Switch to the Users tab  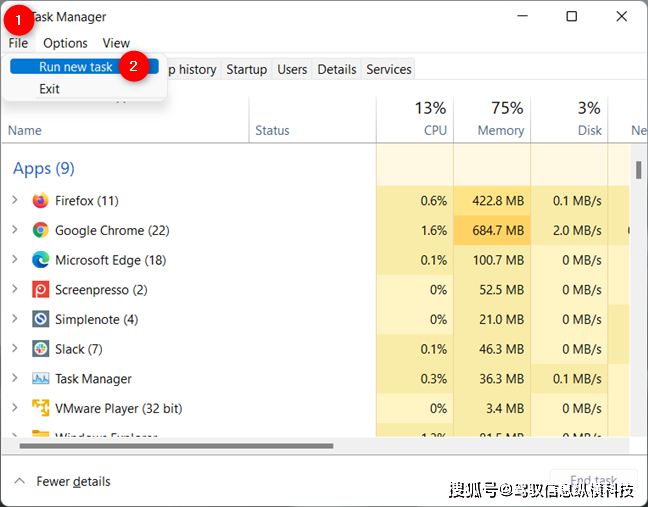[x=292, y=69]
